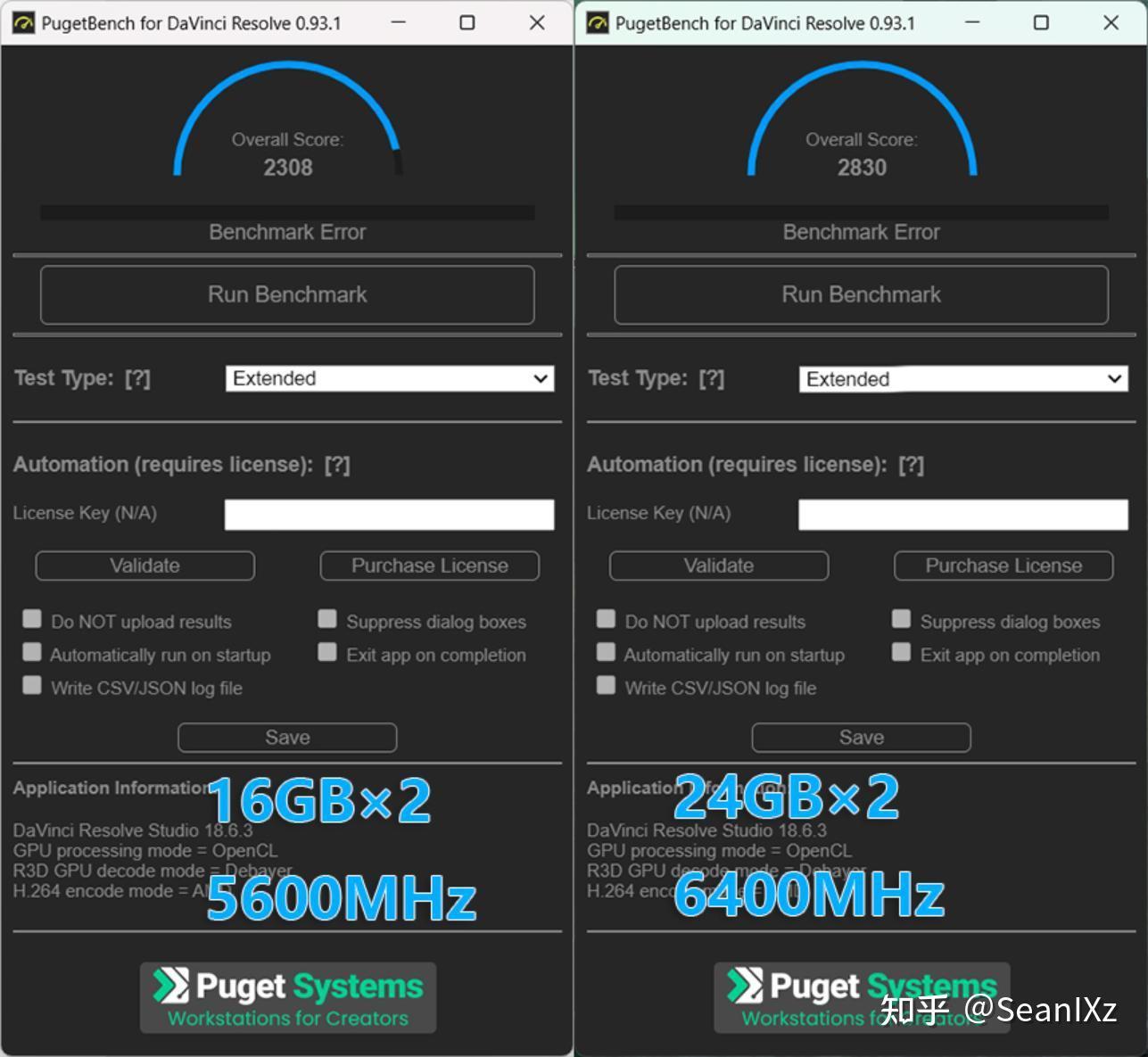Close the right PugetBench window
1148x1057 pixels.
(x=1111, y=22)
